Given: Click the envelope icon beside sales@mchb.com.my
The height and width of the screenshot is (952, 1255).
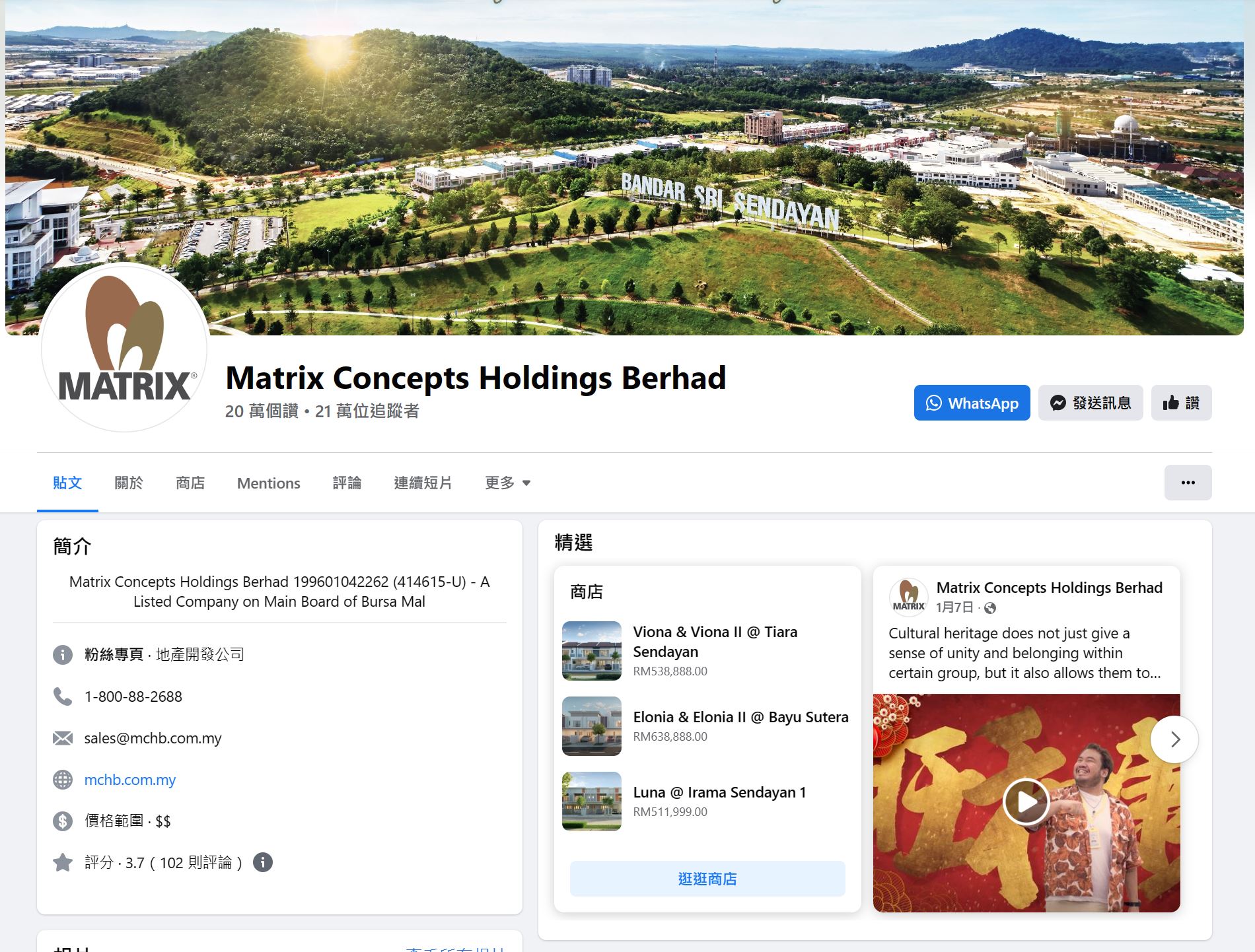Looking at the screenshot, I should [63, 738].
